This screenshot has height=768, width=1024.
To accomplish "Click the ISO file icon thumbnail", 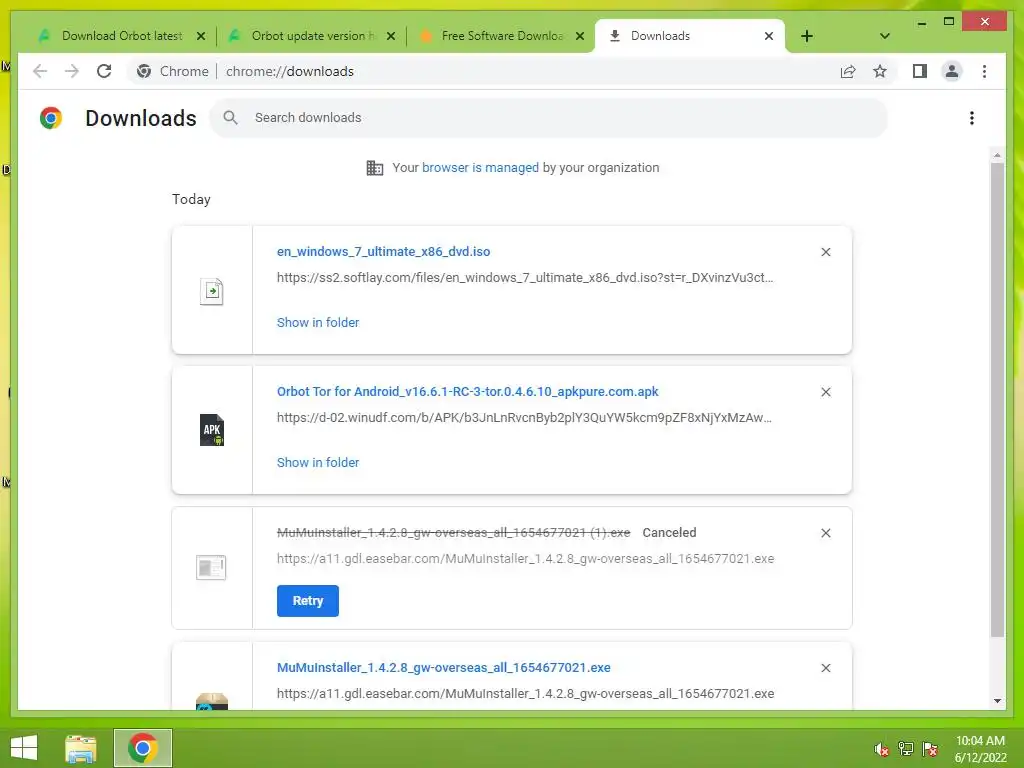I will 212,291.
